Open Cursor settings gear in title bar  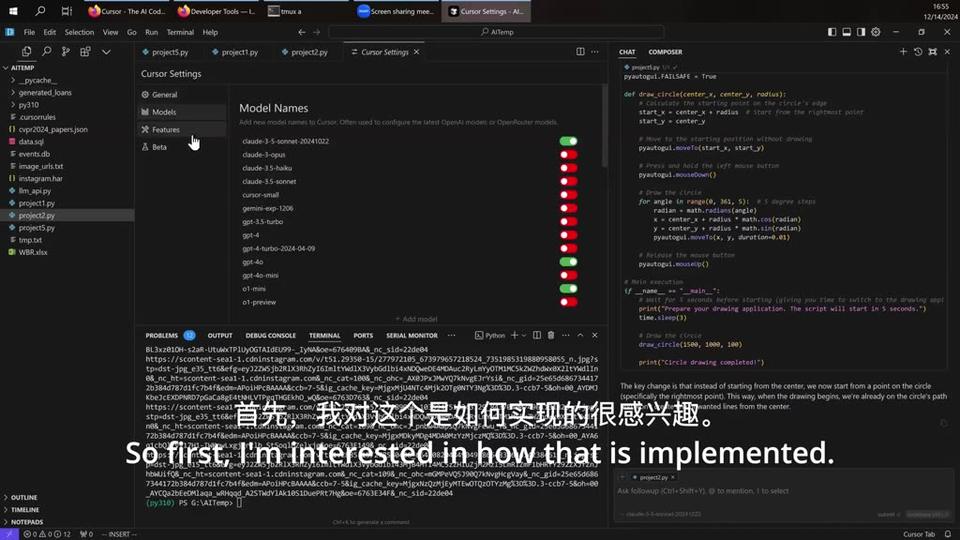(x=876, y=32)
